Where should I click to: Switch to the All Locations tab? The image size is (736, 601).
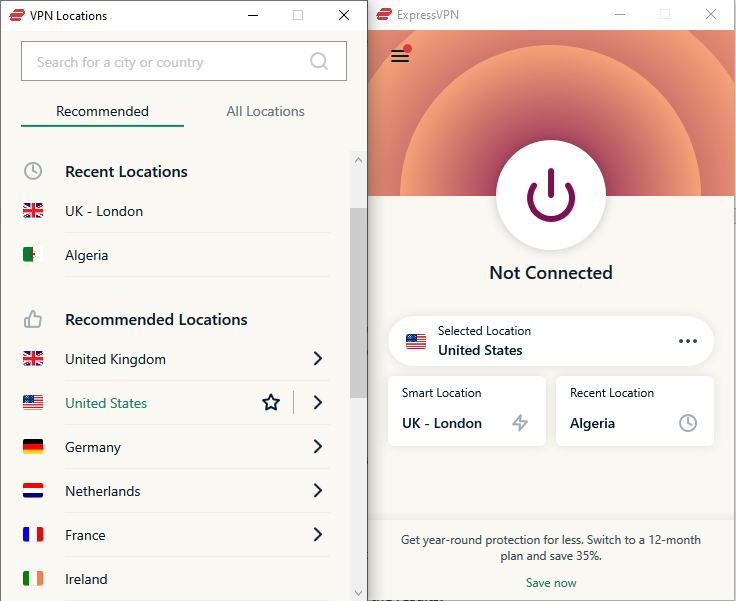point(265,112)
